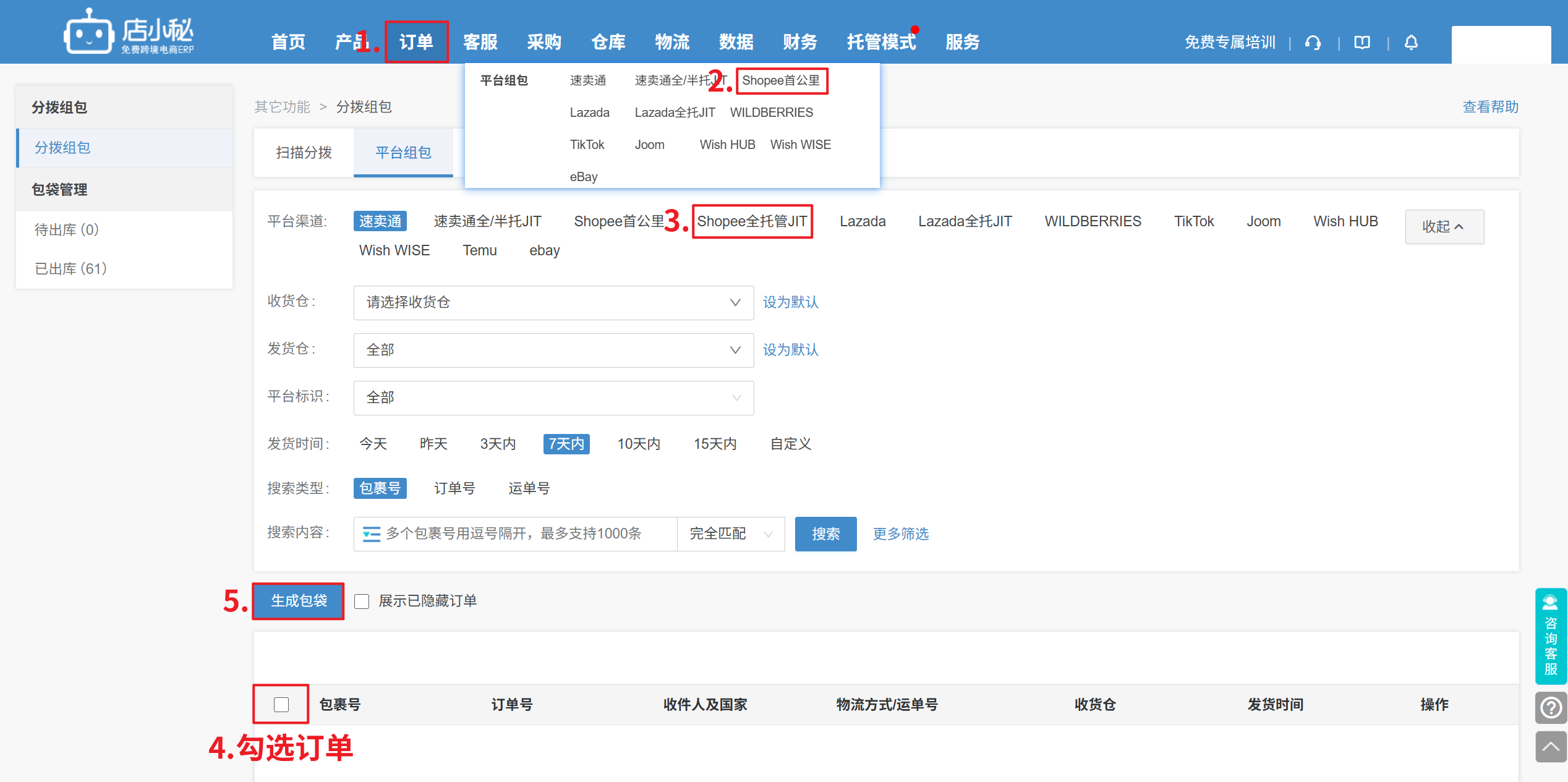The image size is (1568, 782).
Task: Select 订单号 as the search type
Action: pyautogui.click(x=454, y=488)
